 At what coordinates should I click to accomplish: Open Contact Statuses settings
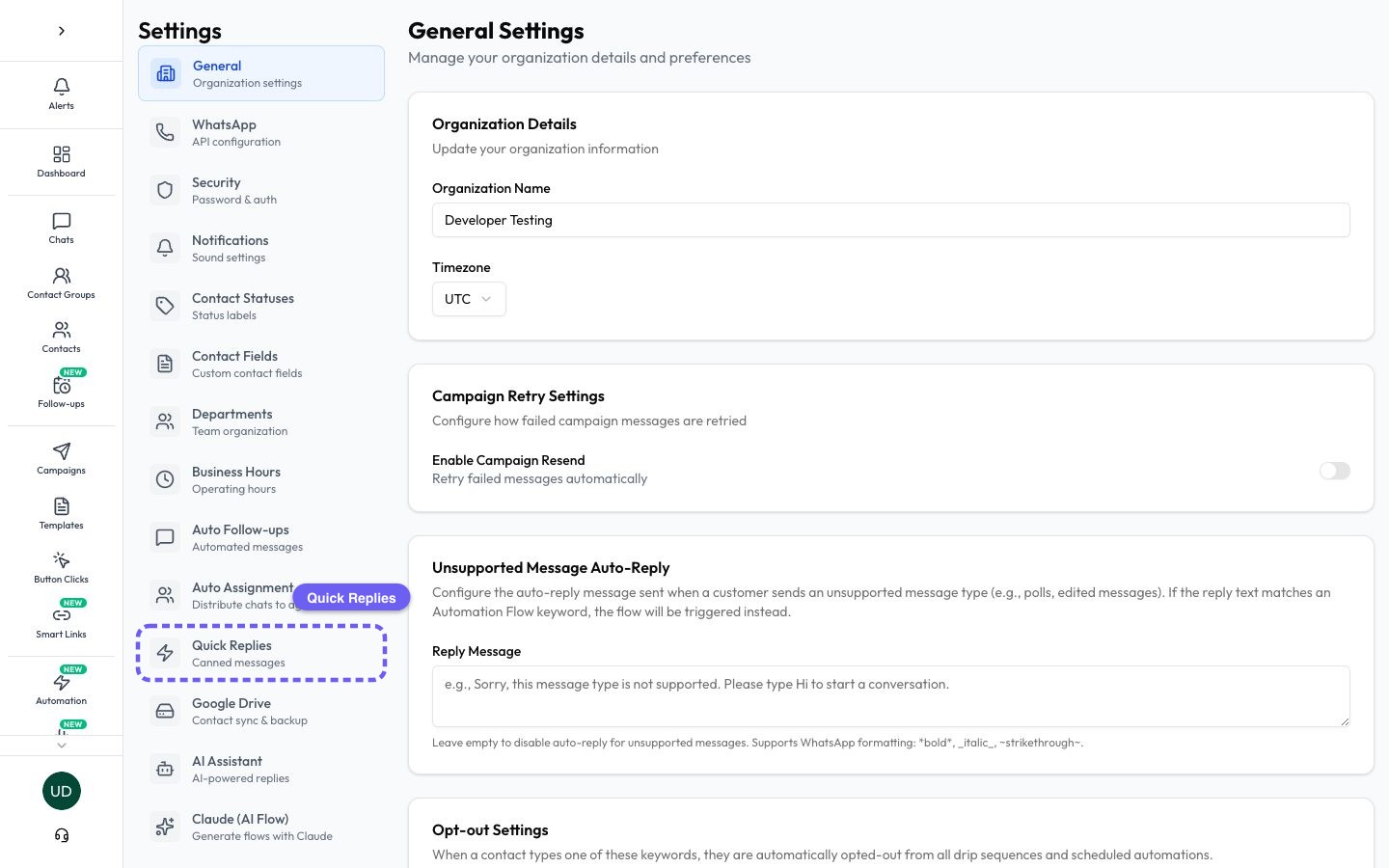click(261, 306)
